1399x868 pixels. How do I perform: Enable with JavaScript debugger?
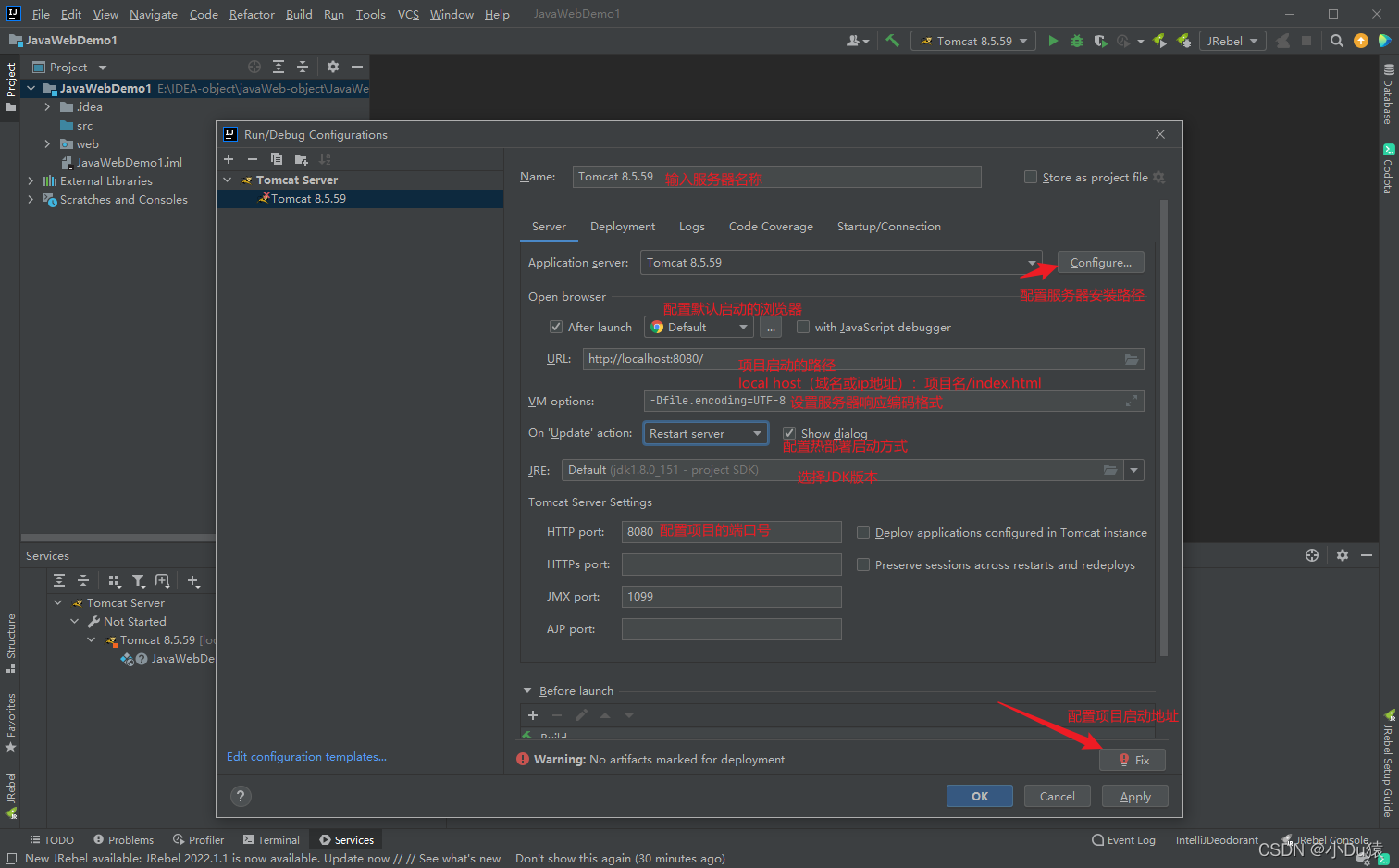(x=803, y=327)
